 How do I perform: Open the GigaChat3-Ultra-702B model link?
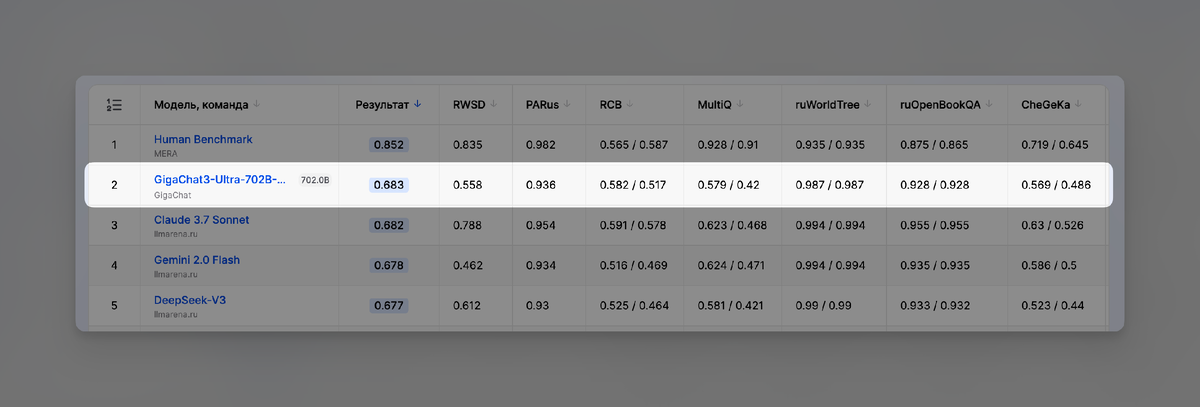[220, 179]
